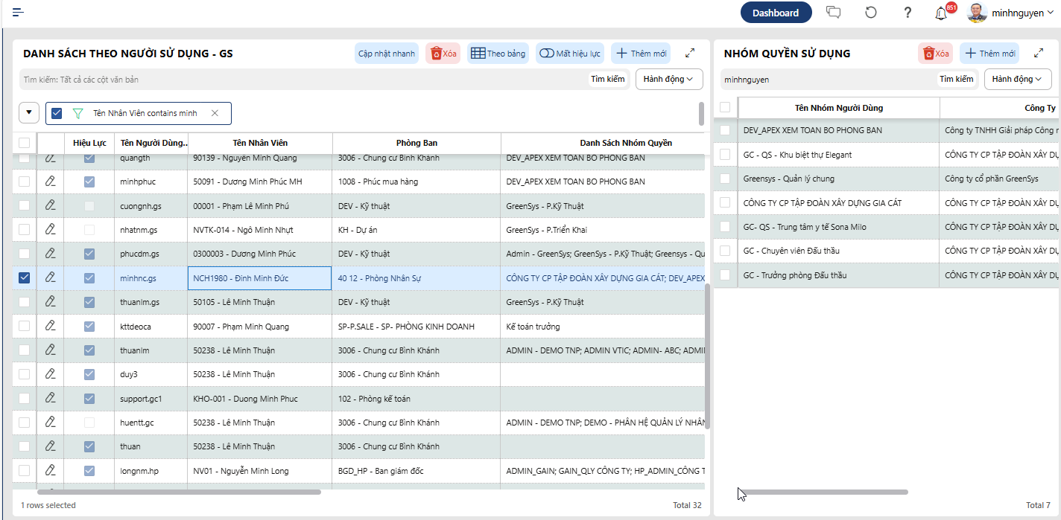The image size is (1061, 520).
Task: Click the Nhóm Quyền table horizontal scrollbar
Action: (822, 492)
